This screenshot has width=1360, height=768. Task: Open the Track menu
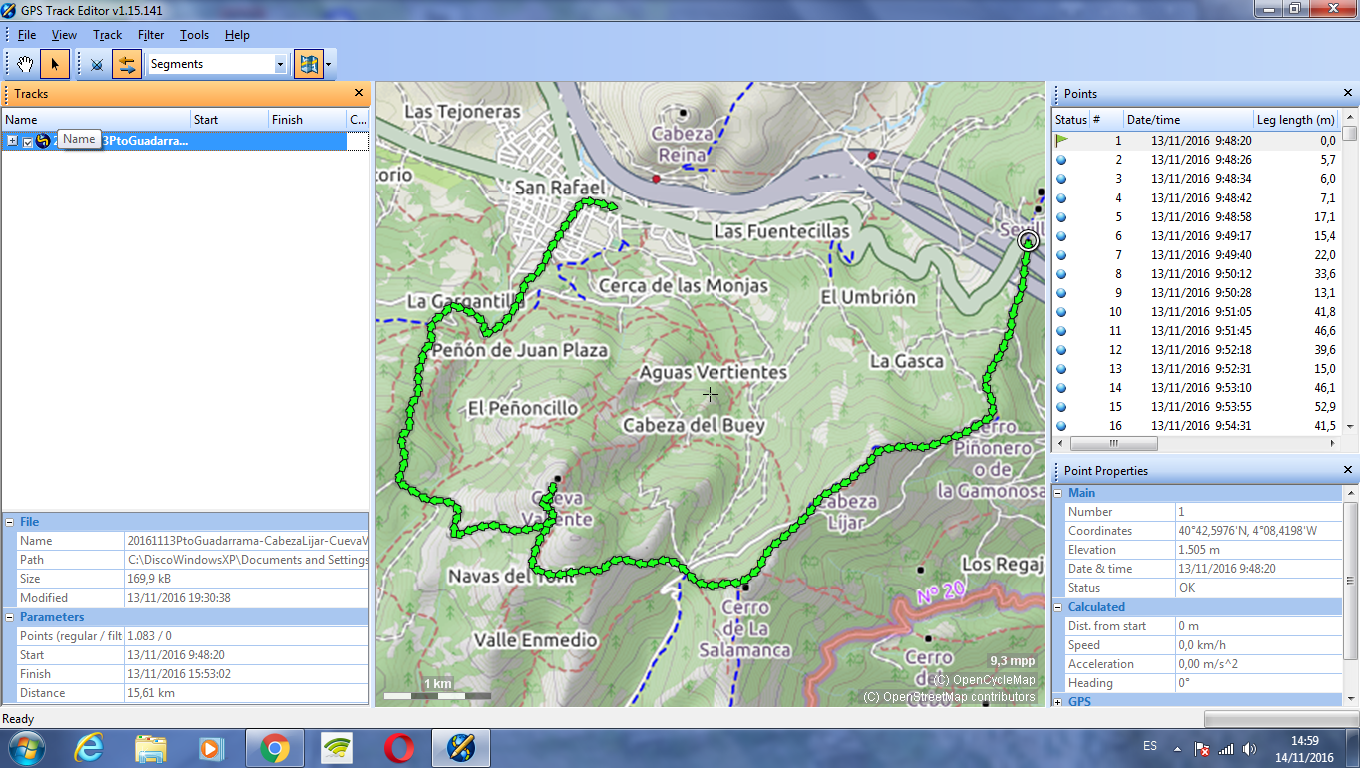pos(107,35)
